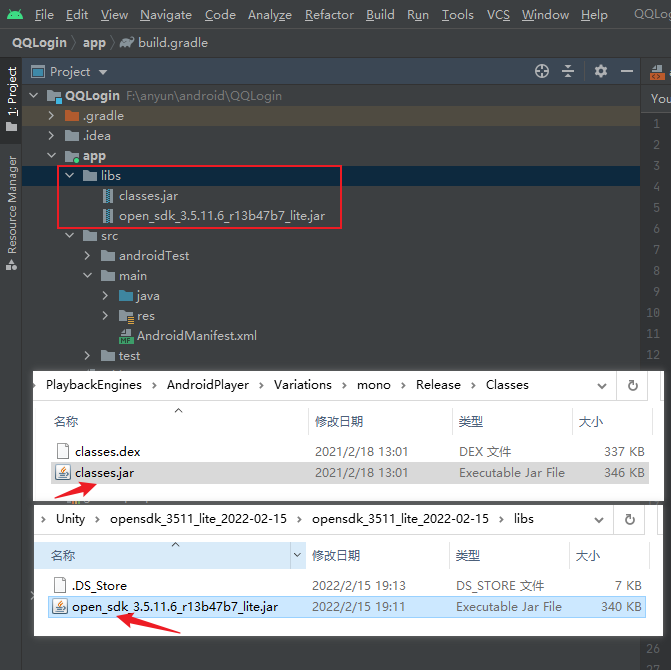Image resolution: width=671 pixels, height=670 pixels.
Task: Open the Refactor menu
Action: point(329,15)
